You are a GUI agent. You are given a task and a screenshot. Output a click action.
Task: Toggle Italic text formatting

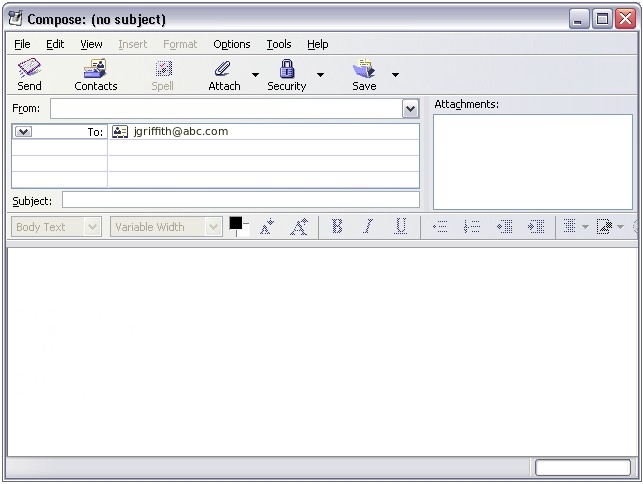click(368, 227)
